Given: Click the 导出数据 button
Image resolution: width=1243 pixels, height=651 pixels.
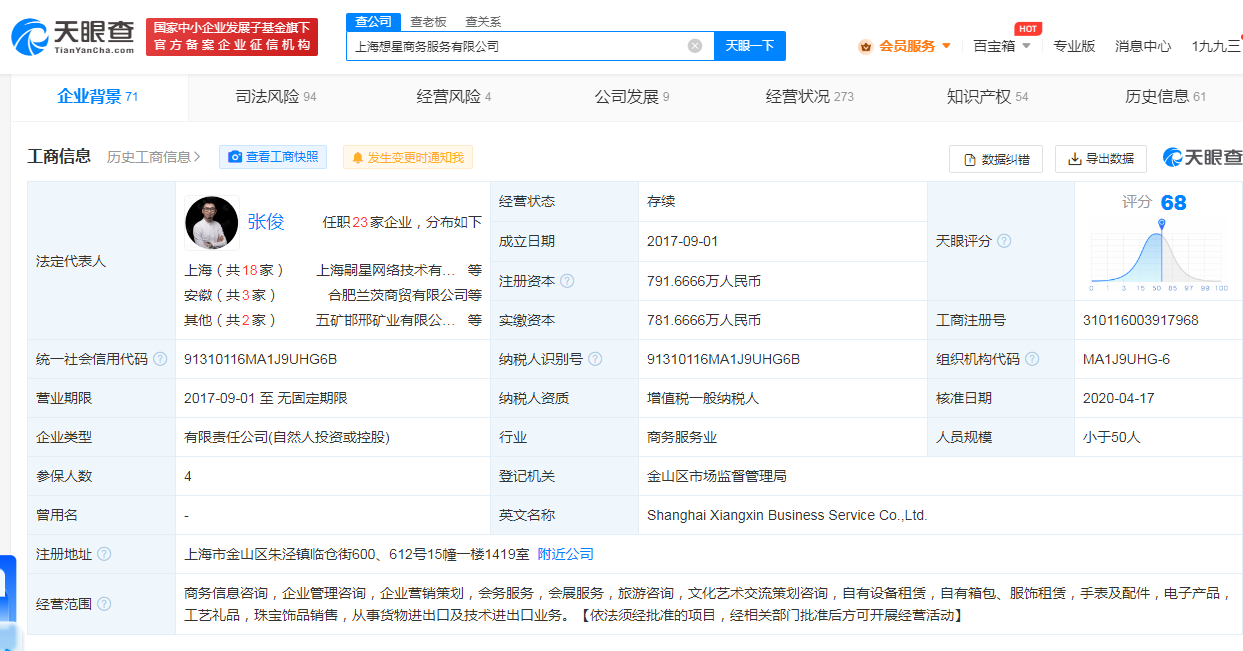Looking at the screenshot, I should (1101, 159).
